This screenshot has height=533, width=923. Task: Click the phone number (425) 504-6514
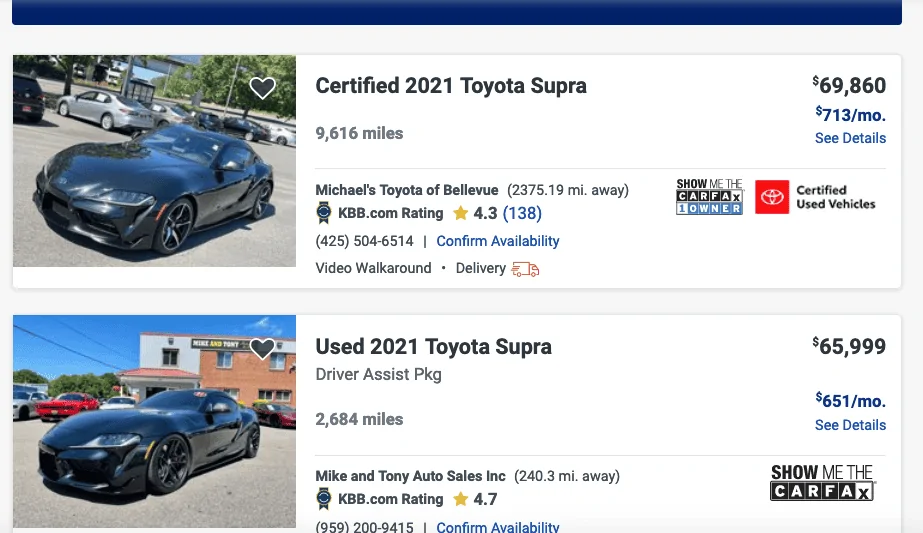[364, 241]
